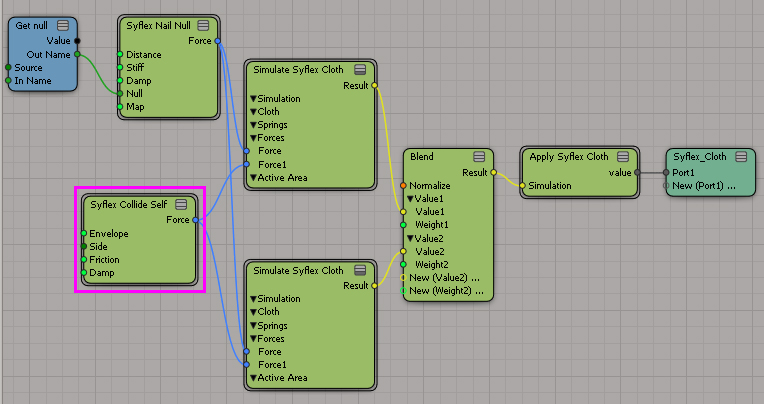Expand Springs group in Simulate node wired to Value1
Screen dimensions: 764x404
click(253, 125)
